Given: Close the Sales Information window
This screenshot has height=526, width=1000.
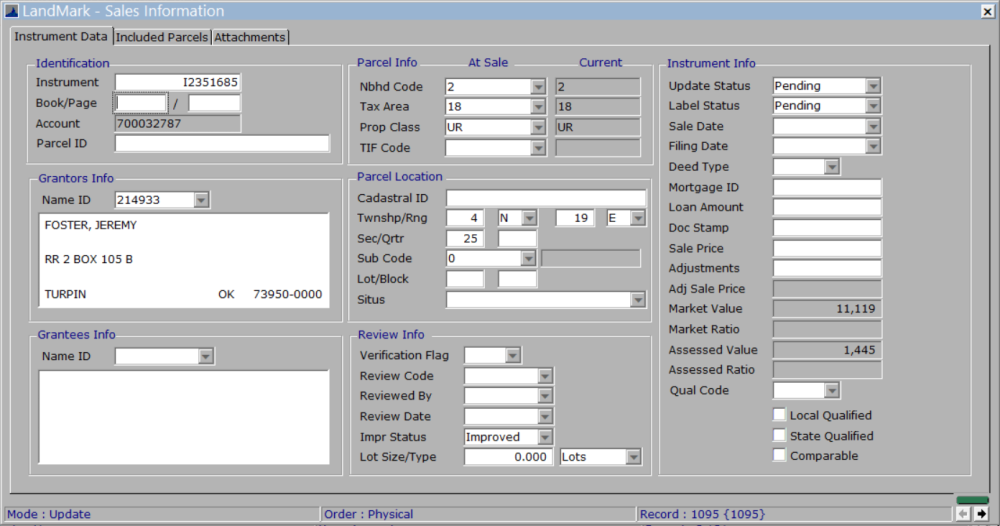Looking at the screenshot, I should pos(988,11).
